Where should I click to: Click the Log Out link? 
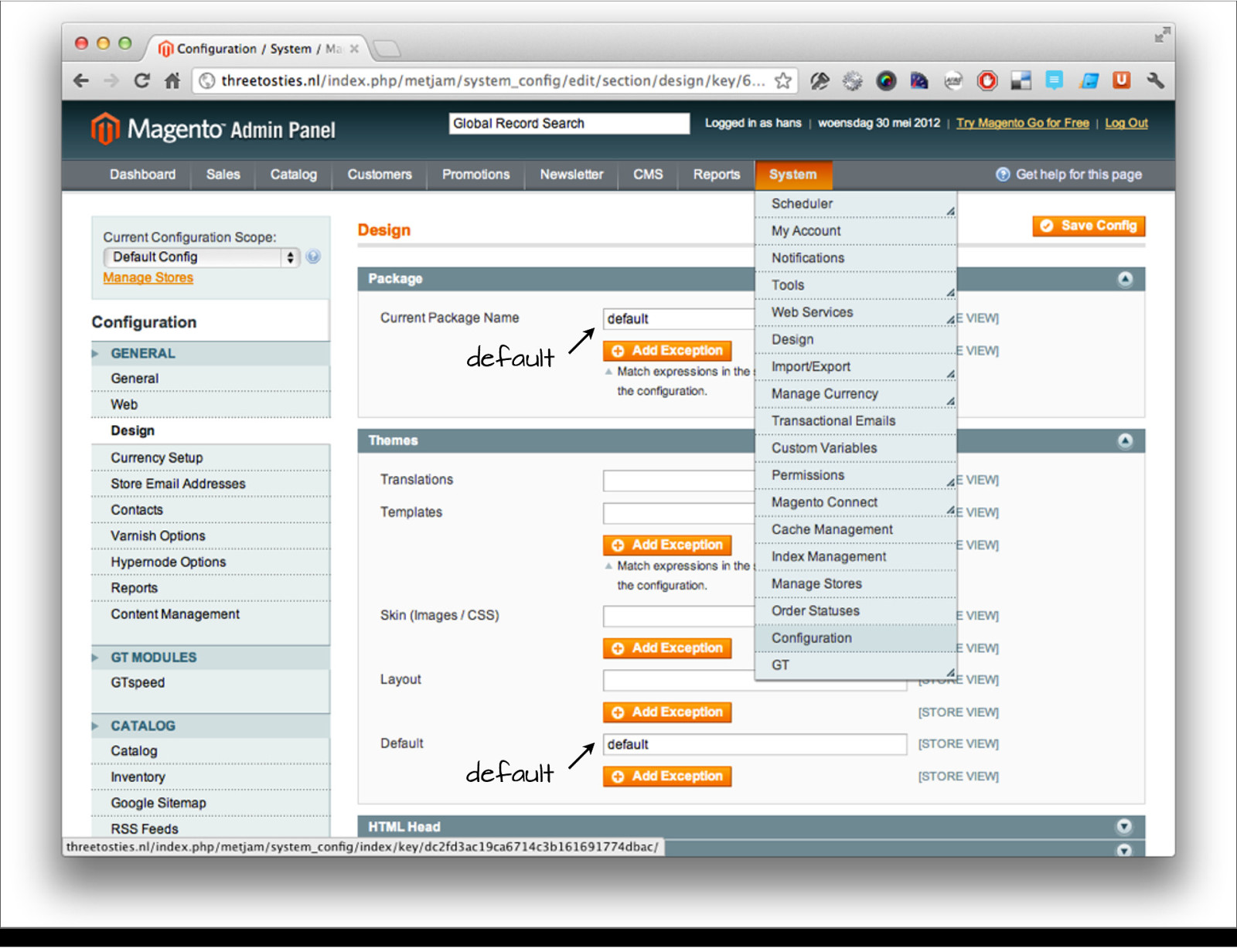pyautogui.click(x=1126, y=123)
